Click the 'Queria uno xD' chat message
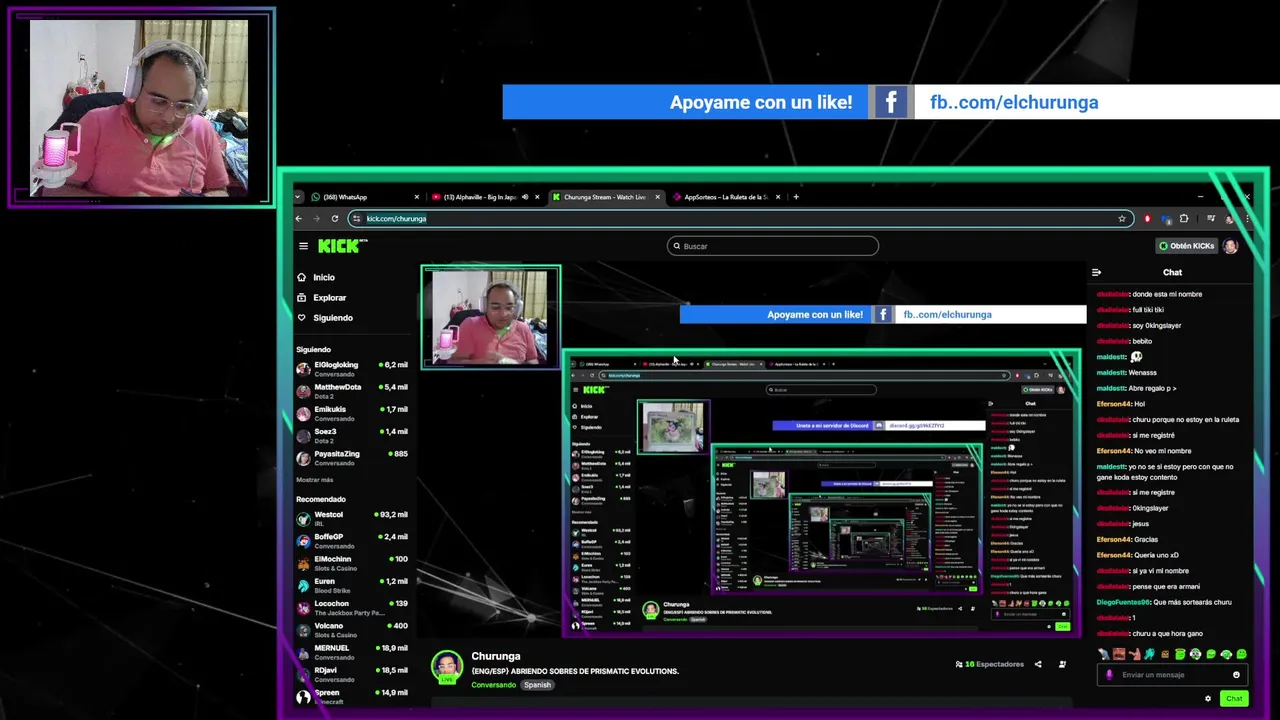Image resolution: width=1280 pixels, height=720 pixels. tap(1155, 555)
